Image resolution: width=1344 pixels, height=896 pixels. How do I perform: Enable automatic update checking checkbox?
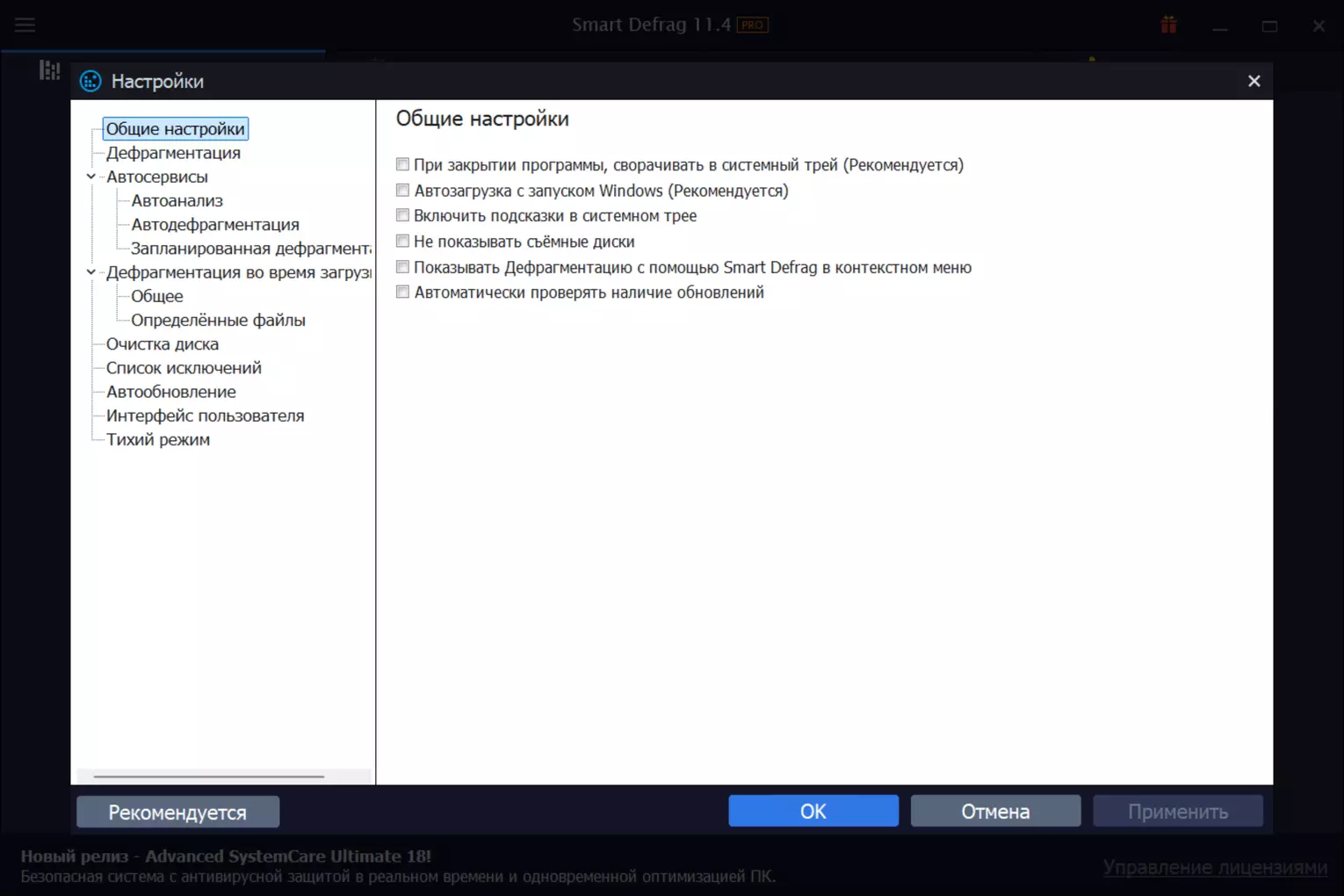[x=402, y=292]
